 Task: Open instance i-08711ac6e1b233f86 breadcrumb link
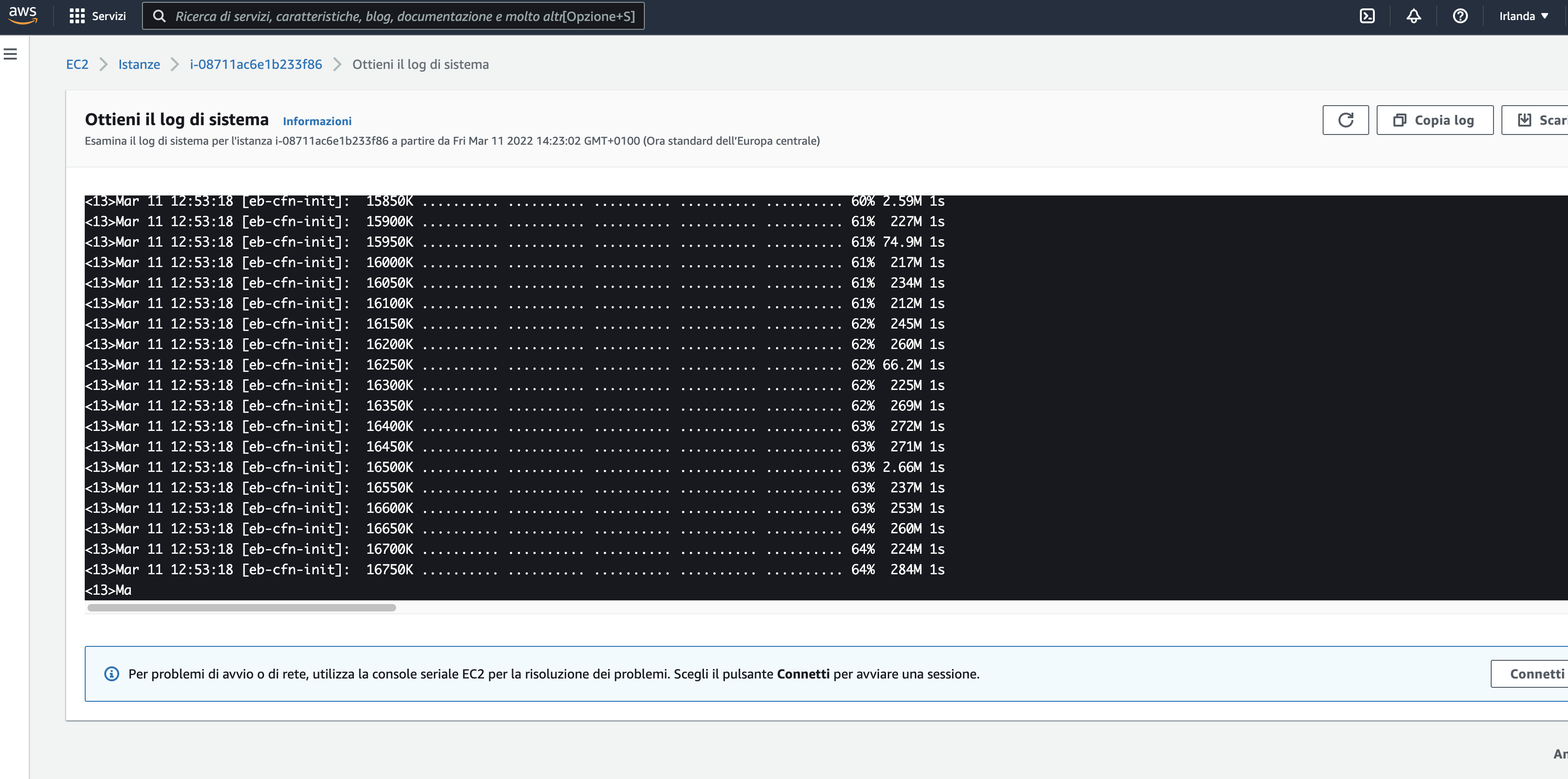[x=256, y=64]
